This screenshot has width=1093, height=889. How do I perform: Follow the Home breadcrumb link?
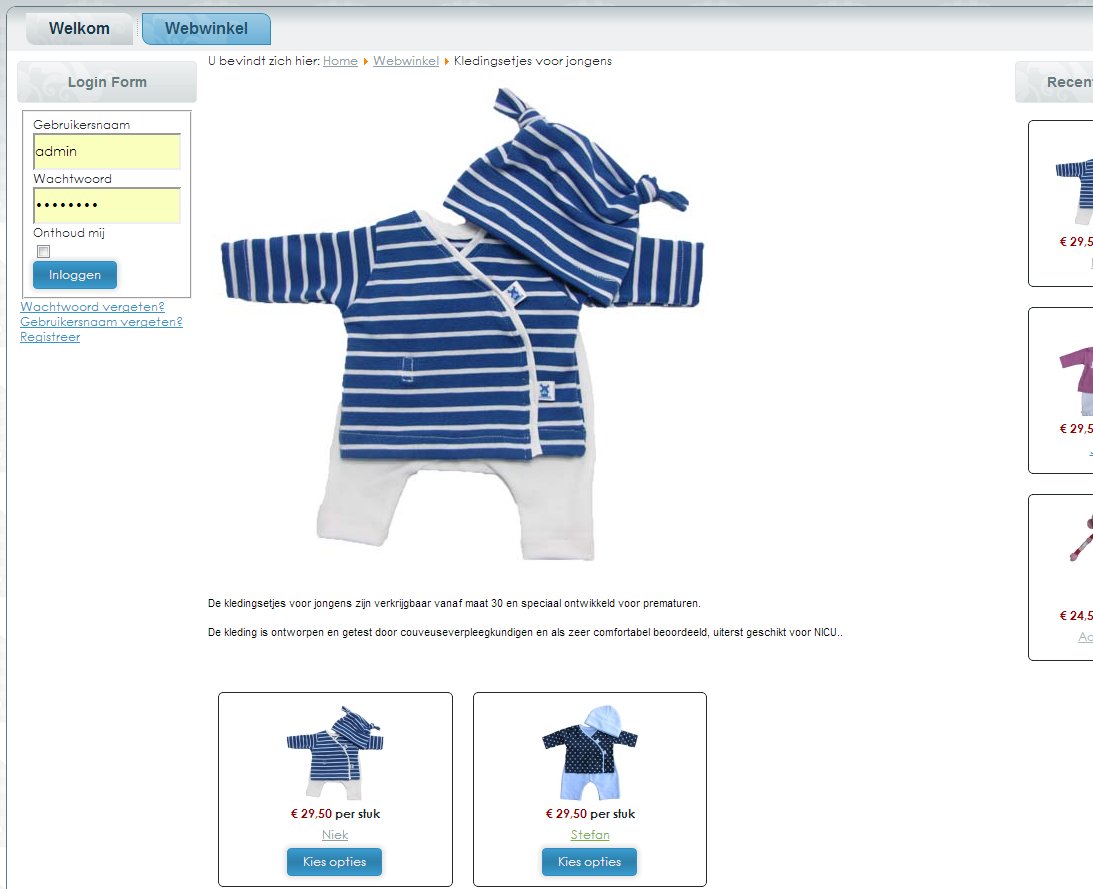(340, 61)
